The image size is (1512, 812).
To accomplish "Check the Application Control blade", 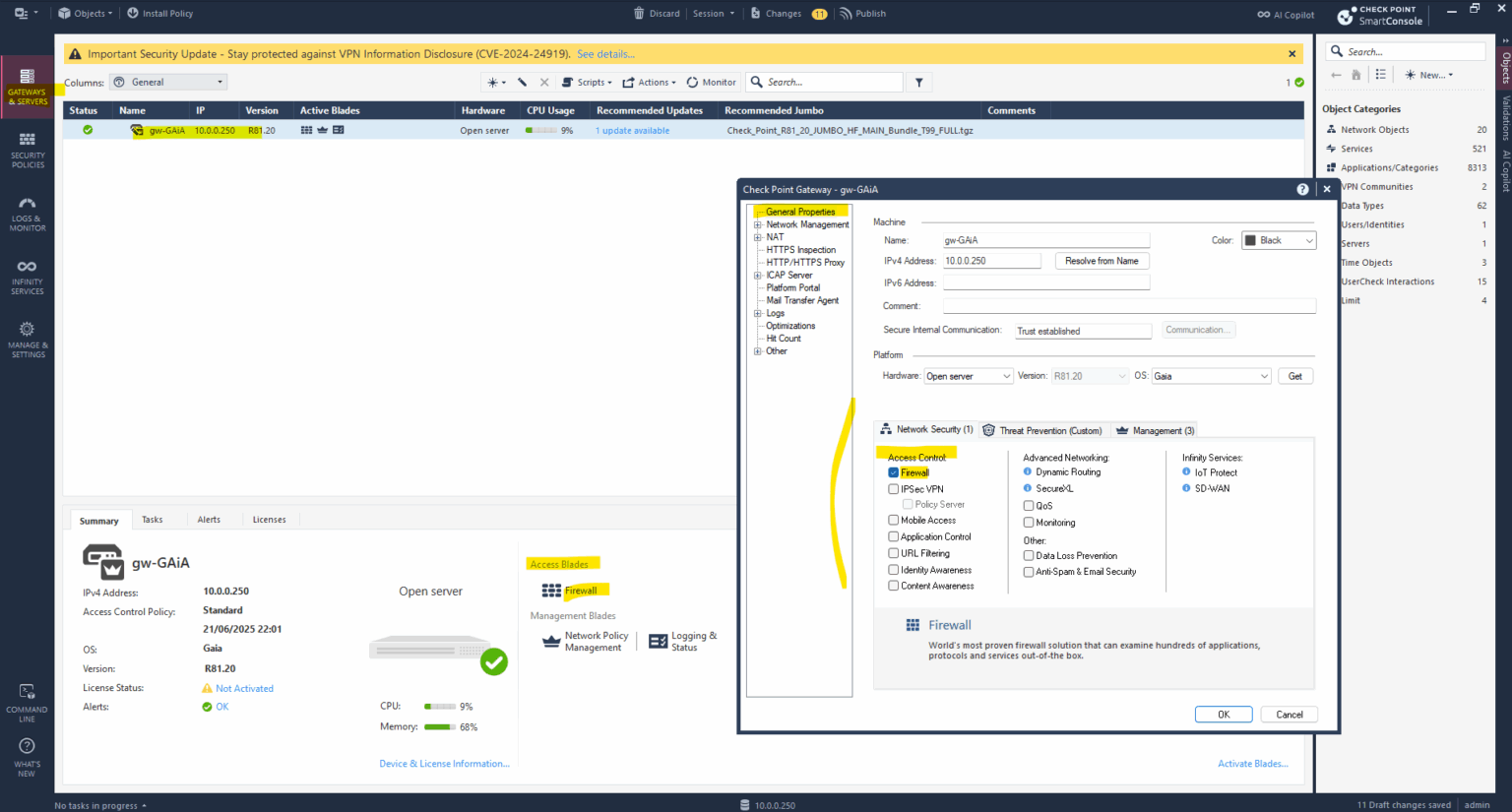I will (x=893, y=536).
